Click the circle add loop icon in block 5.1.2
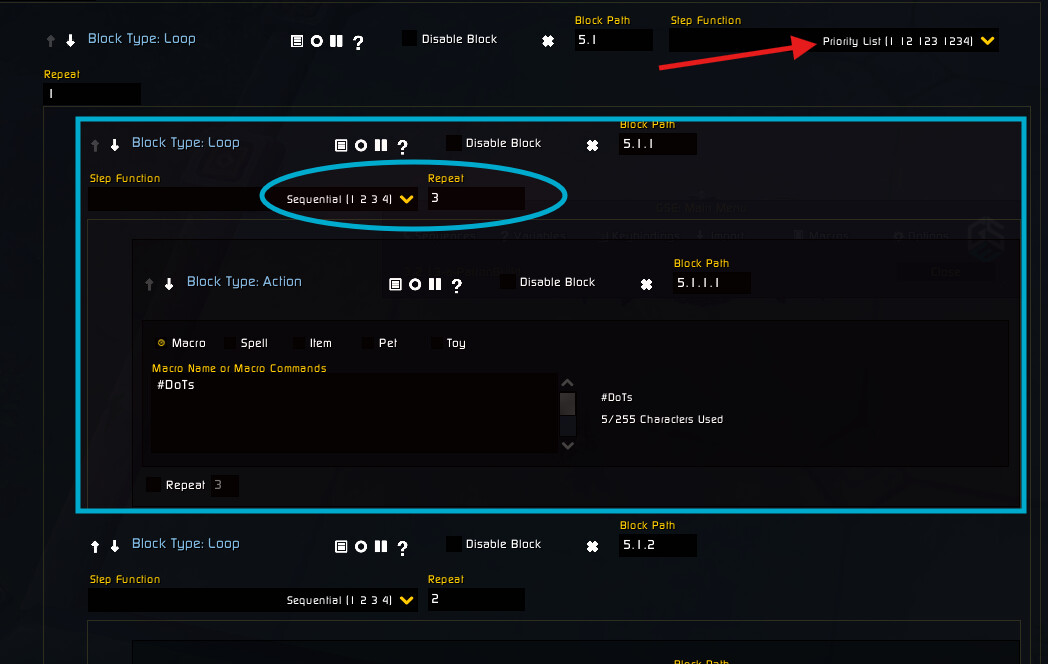1048x664 pixels. [361, 546]
